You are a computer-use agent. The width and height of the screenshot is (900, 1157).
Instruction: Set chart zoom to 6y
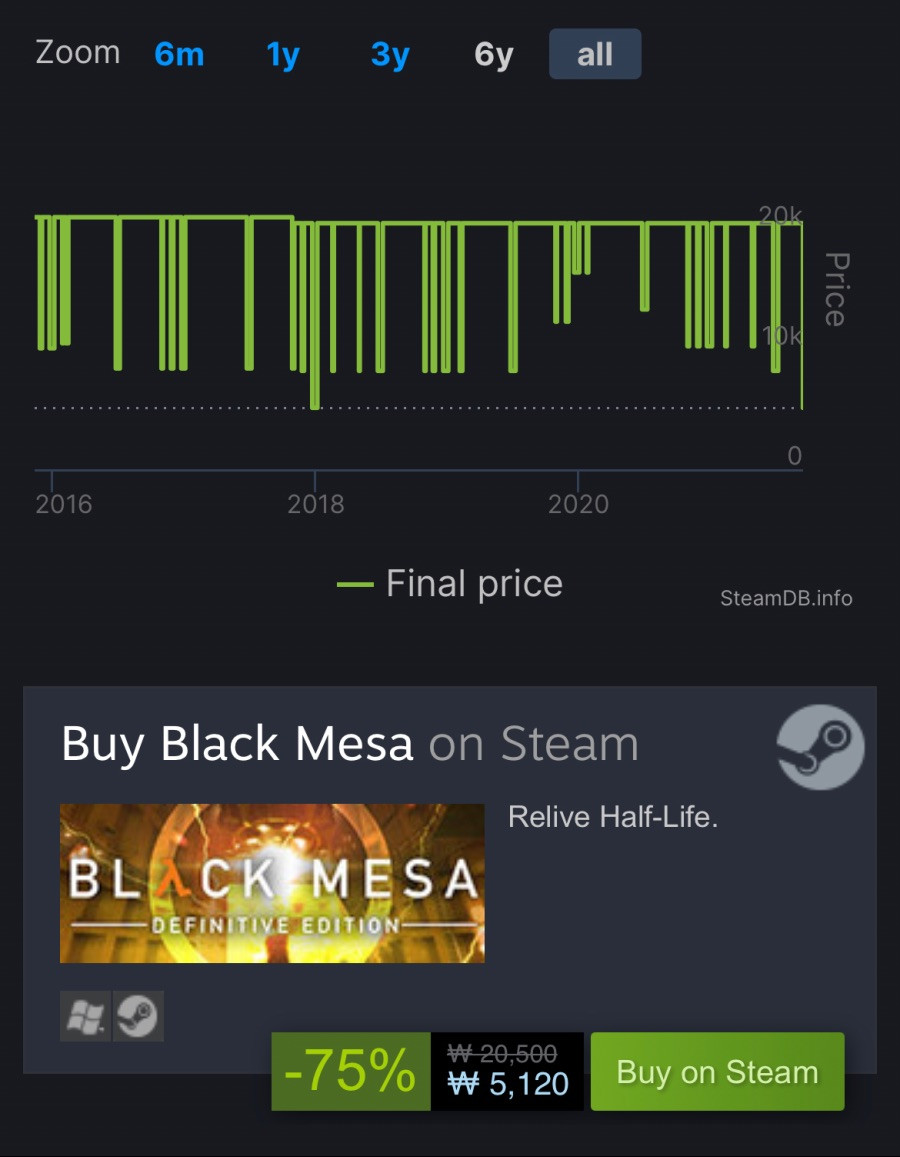click(x=494, y=54)
